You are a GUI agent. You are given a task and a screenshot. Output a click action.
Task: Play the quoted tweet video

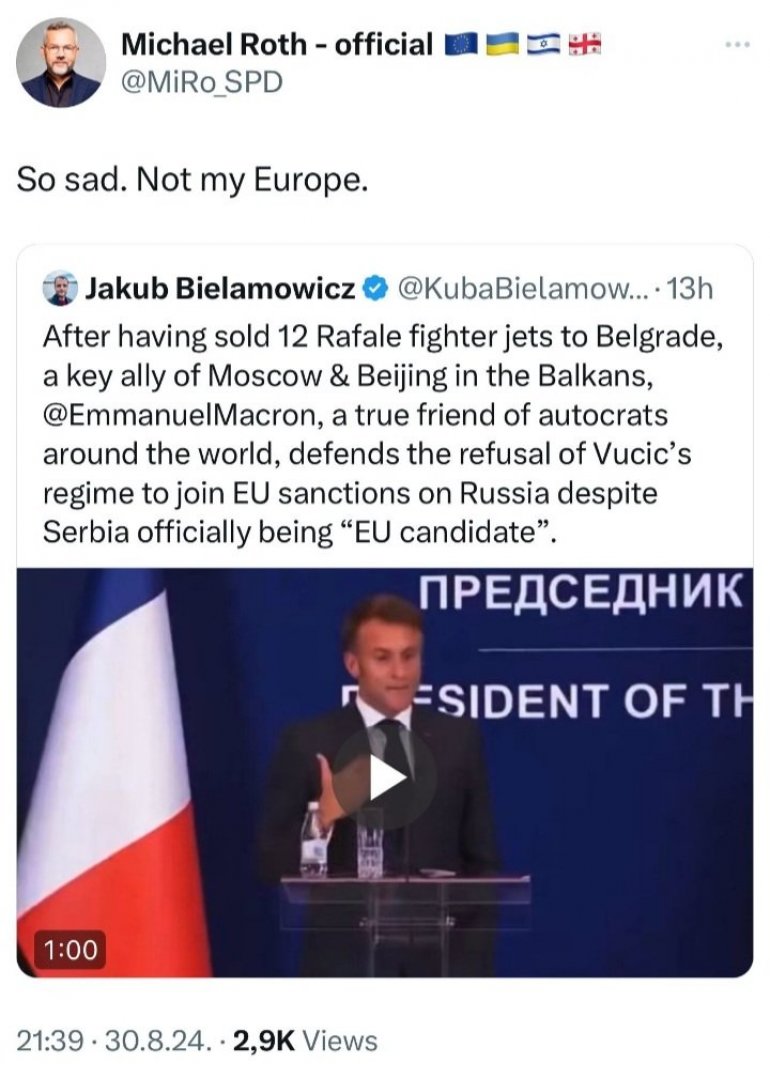[x=385, y=778]
